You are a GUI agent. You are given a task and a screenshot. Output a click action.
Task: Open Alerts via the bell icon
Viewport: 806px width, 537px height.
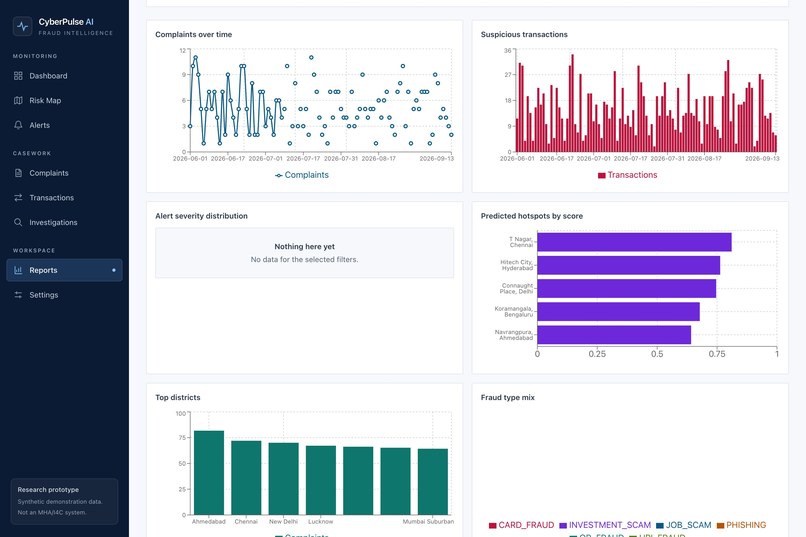click(18, 125)
